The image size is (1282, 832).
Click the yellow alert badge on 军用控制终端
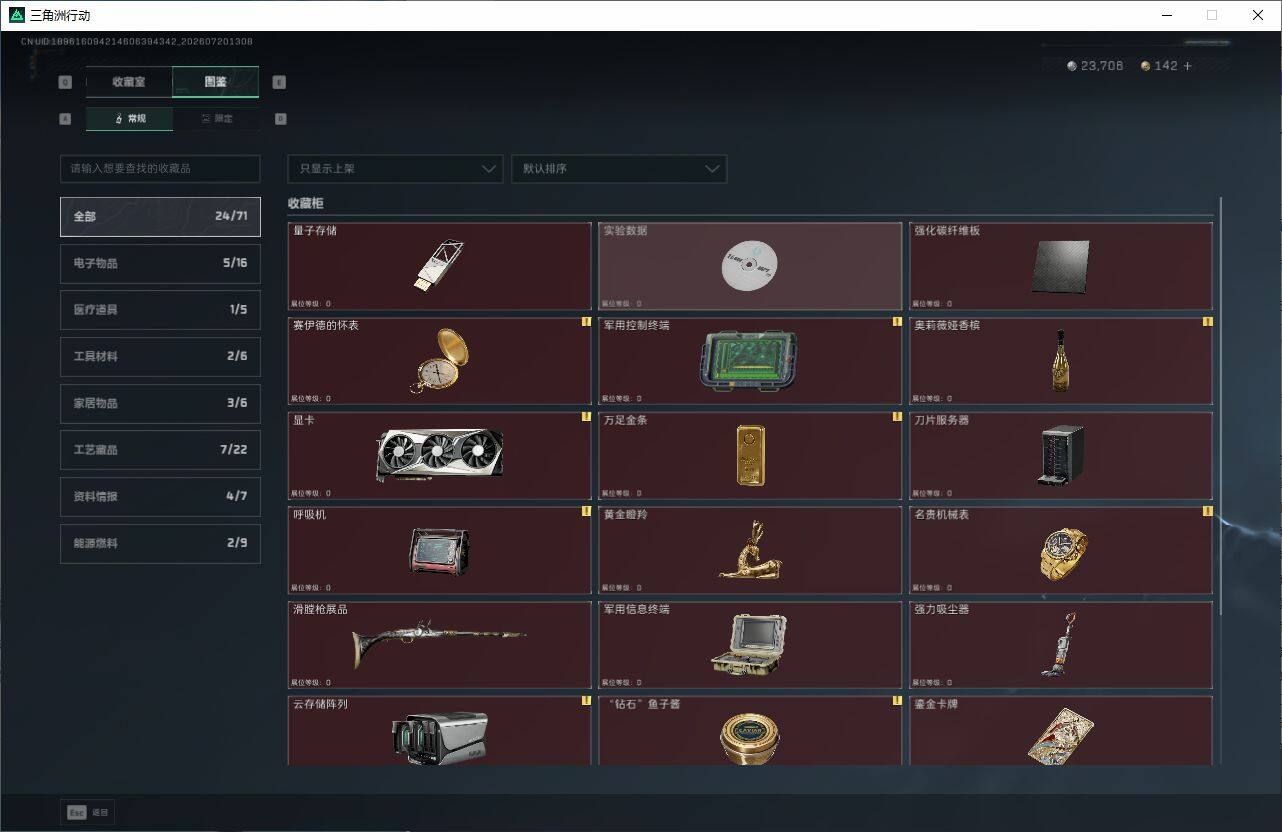897,322
